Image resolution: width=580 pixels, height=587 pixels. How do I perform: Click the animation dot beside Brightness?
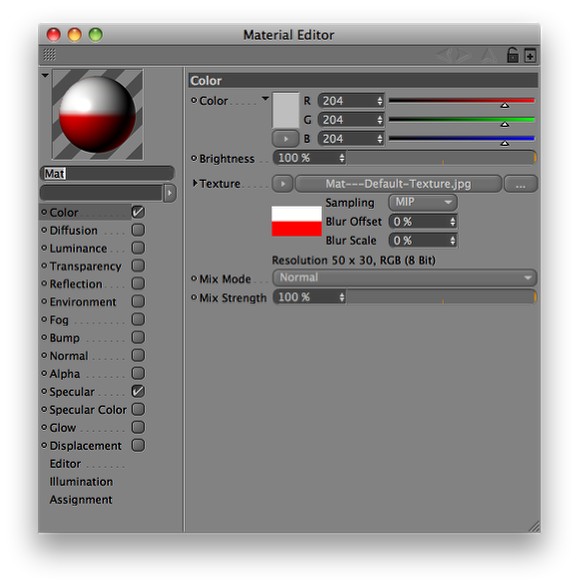click(194, 158)
